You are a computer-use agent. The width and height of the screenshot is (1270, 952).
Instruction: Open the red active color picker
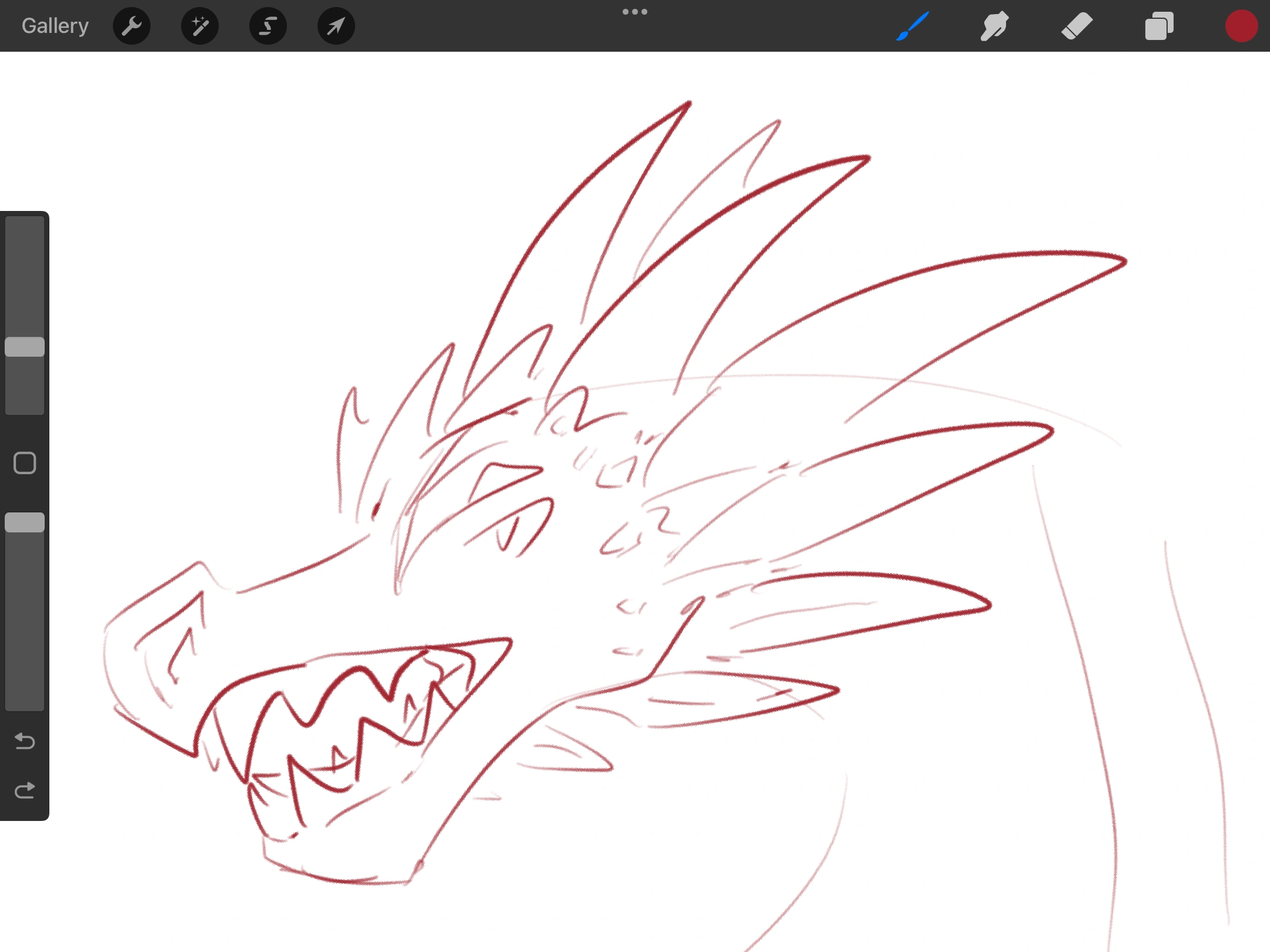[x=1241, y=26]
